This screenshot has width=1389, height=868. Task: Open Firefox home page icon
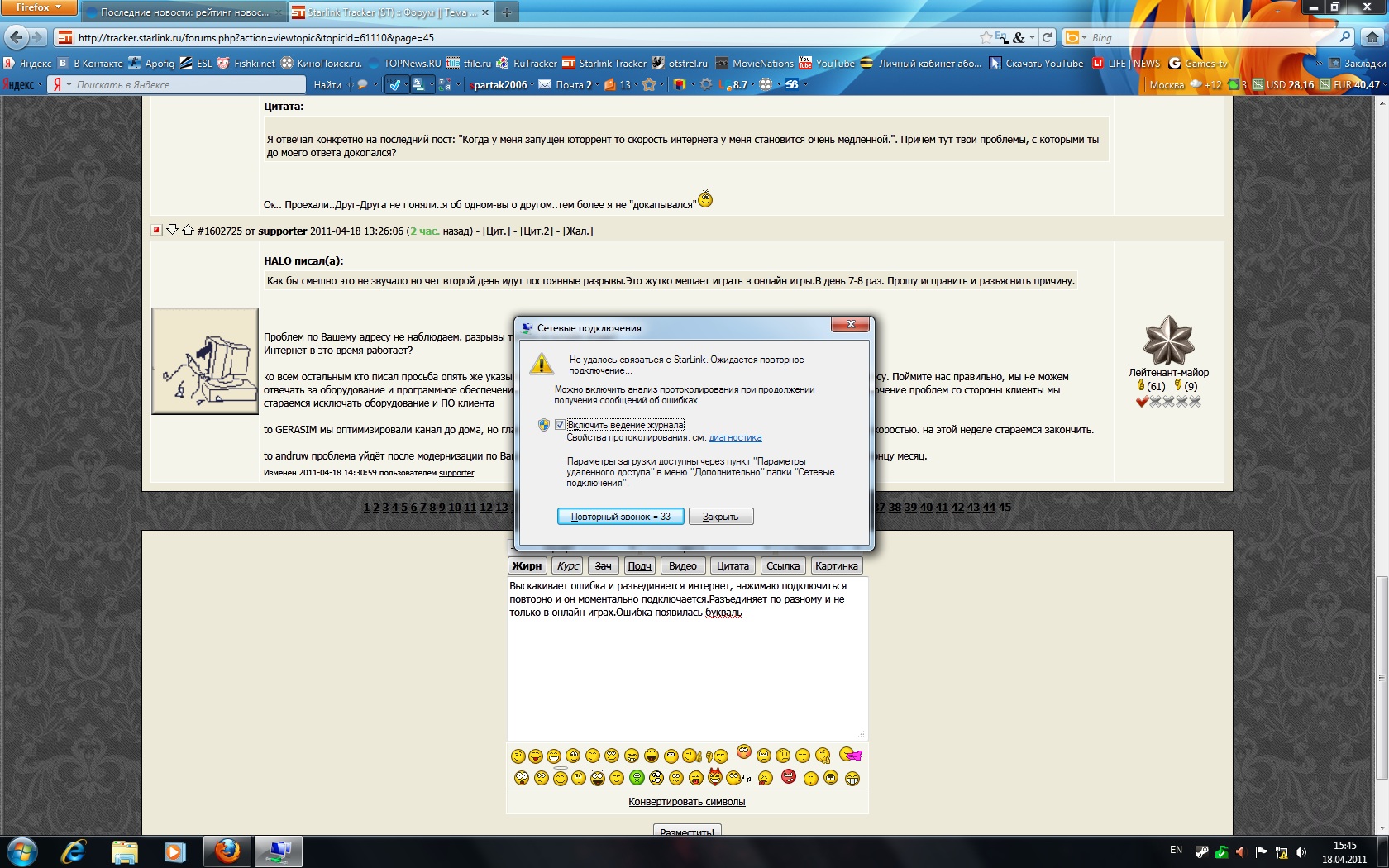(1372, 37)
